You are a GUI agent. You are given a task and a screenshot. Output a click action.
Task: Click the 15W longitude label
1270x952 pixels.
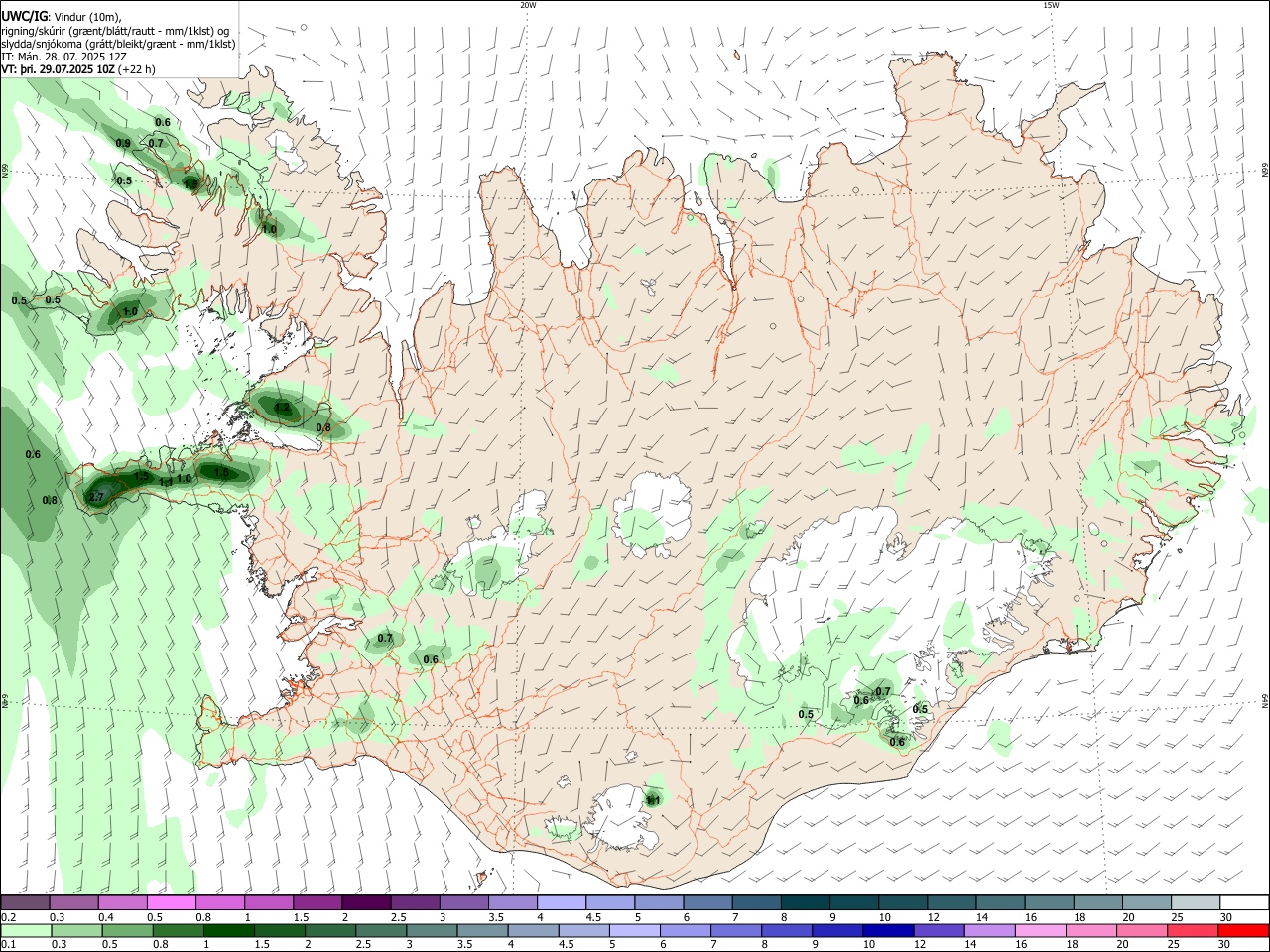click(x=1051, y=5)
